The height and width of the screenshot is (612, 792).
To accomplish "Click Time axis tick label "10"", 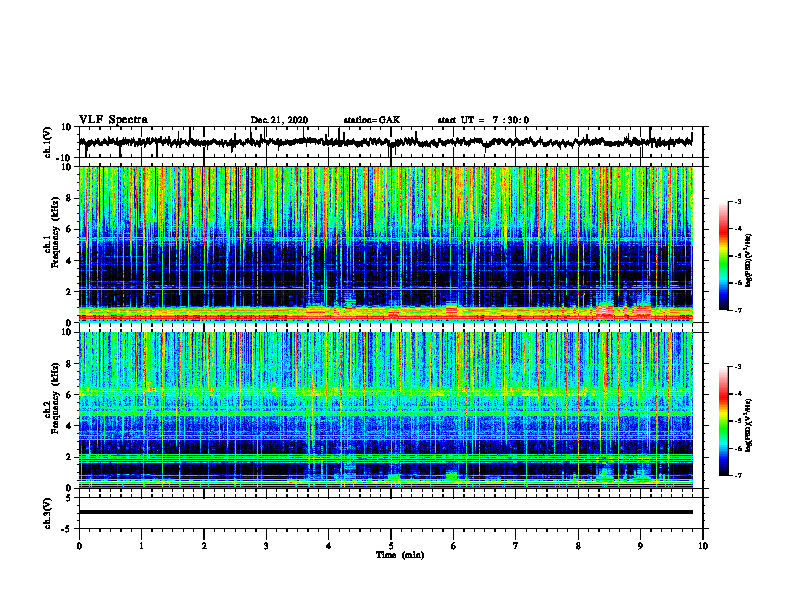I will (703, 546).
